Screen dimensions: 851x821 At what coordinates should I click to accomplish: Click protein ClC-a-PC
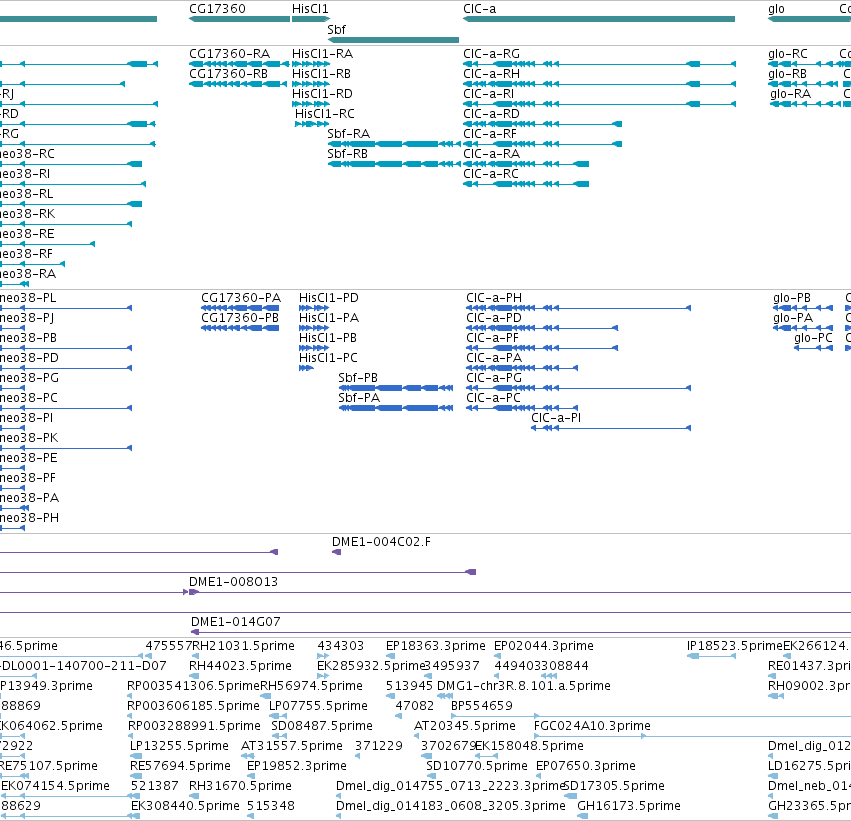click(522, 409)
